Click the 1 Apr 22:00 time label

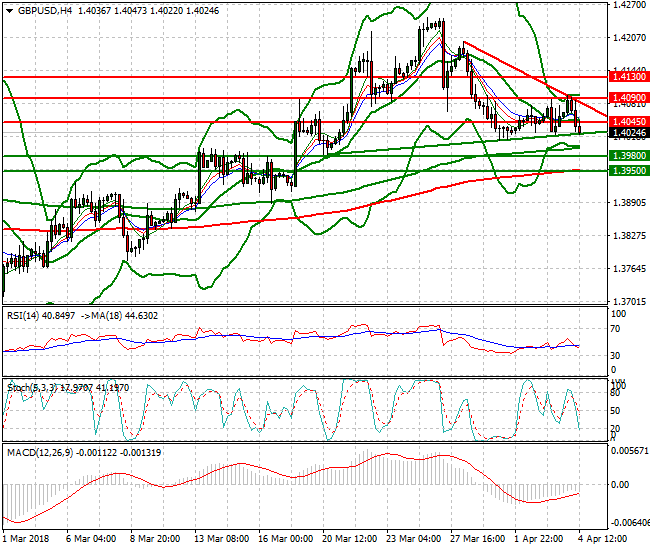538,539
